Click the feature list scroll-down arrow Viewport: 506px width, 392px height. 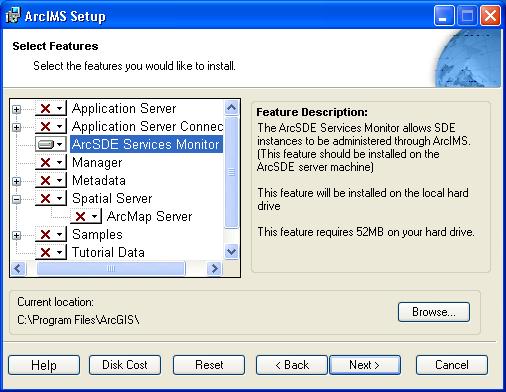231,251
